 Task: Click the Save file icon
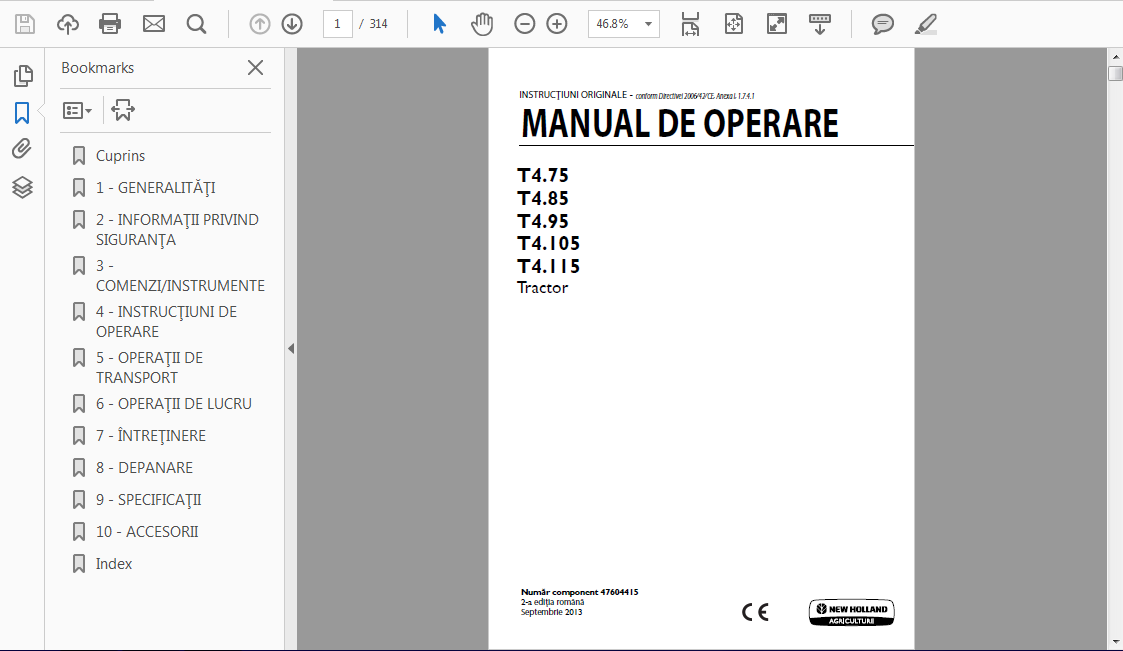point(25,24)
